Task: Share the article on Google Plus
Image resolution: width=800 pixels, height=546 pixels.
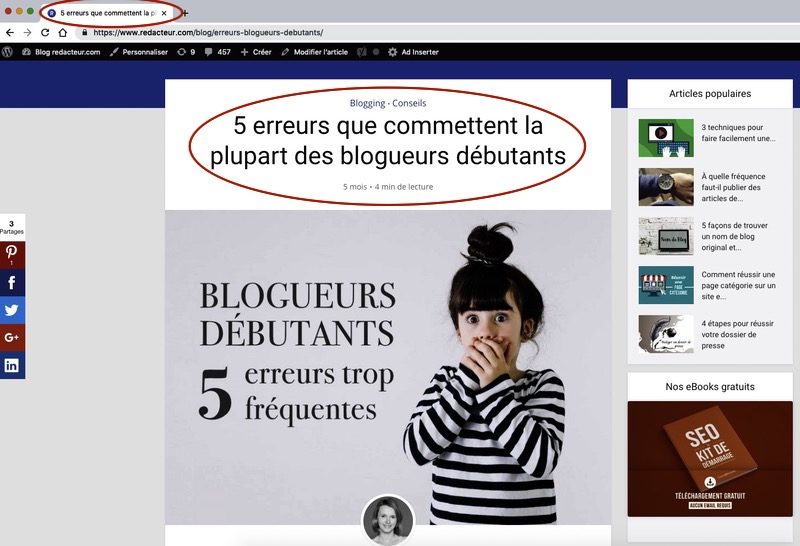Action: click(12, 338)
